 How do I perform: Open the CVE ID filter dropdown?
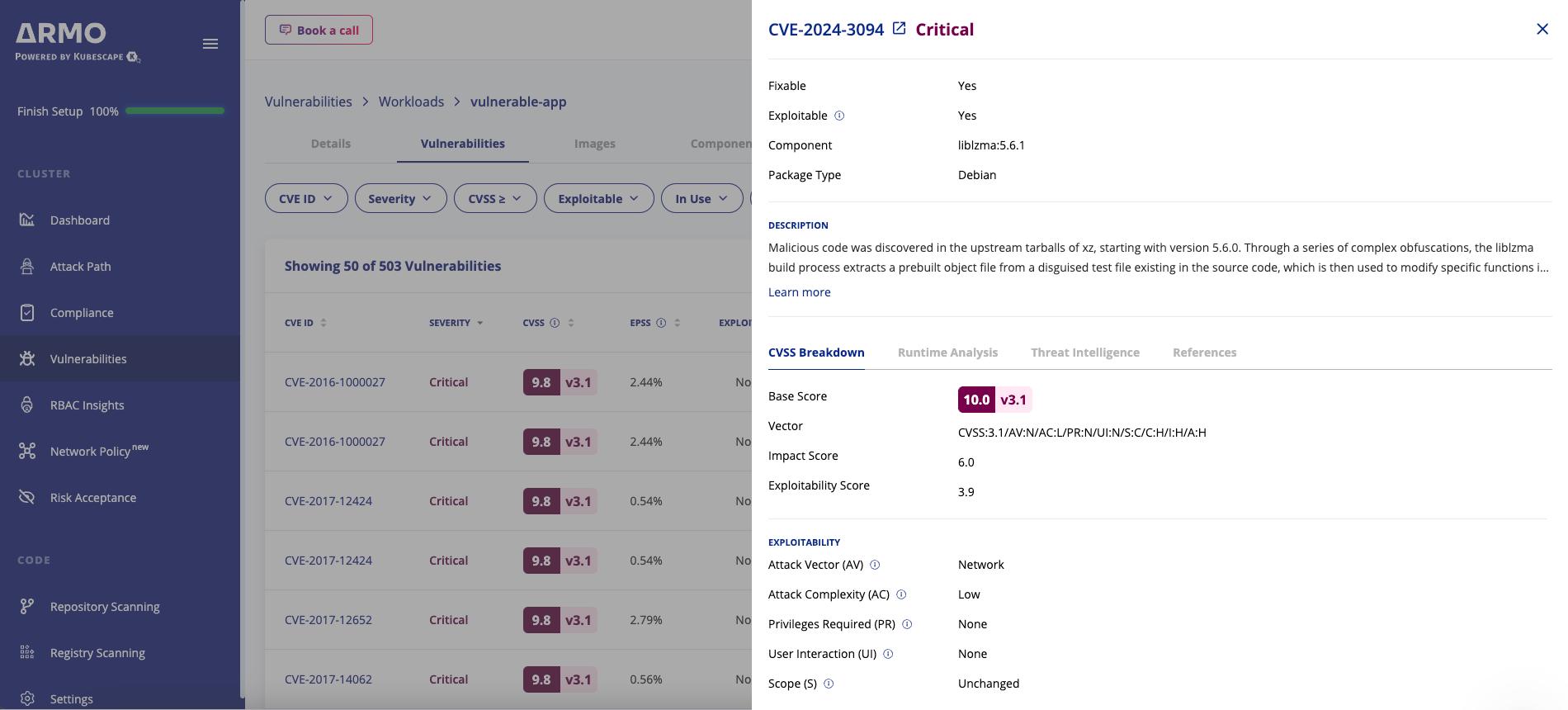[306, 198]
